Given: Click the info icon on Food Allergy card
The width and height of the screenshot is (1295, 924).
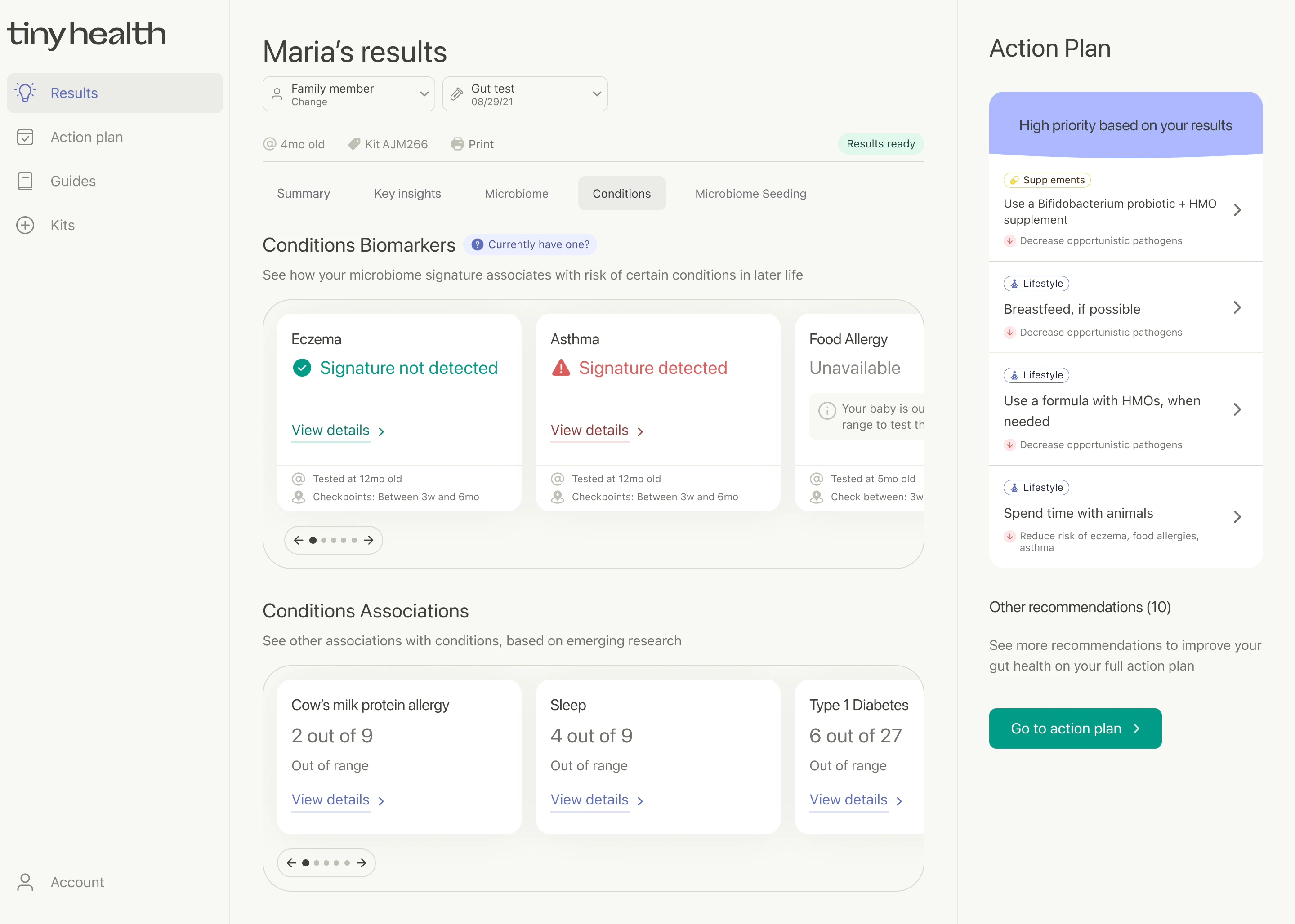Looking at the screenshot, I should (x=827, y=410).
